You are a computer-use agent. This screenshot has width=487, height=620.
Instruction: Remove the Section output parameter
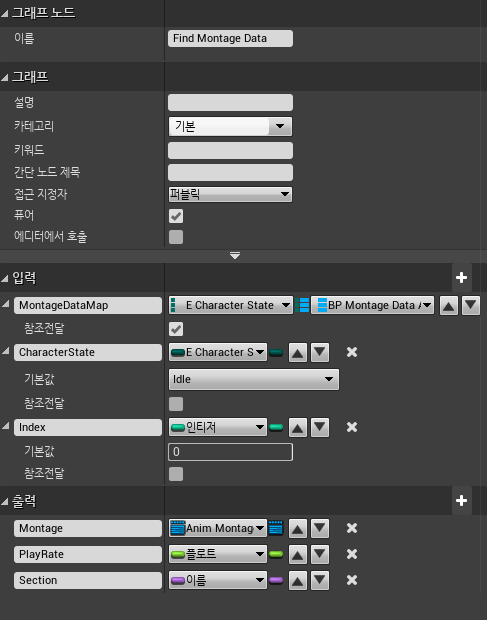(x=352, y=580)
